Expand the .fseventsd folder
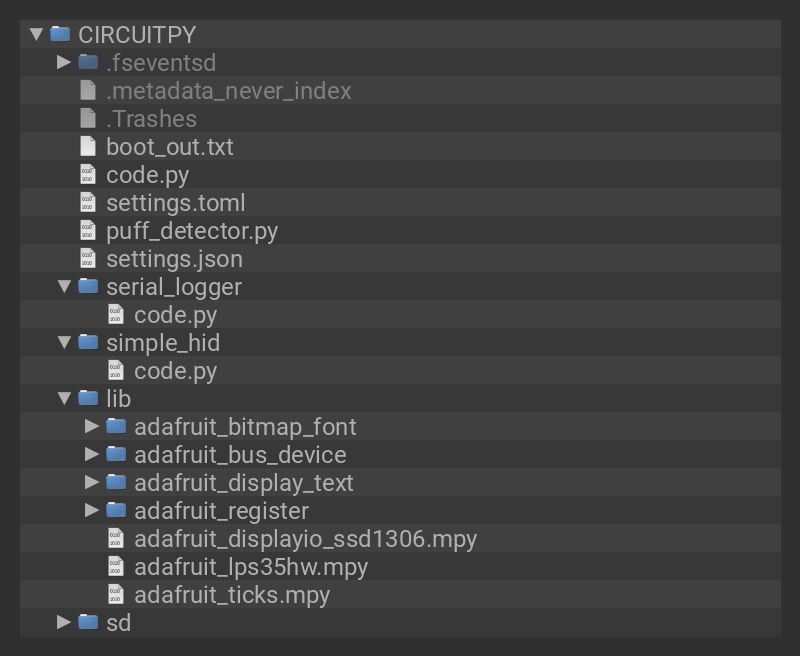800x656 pixels. tap(61, 62)
